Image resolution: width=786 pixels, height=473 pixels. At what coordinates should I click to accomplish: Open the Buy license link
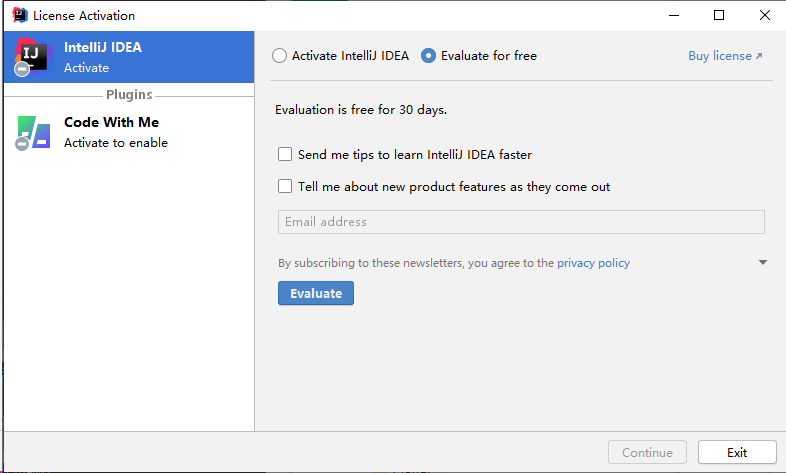tap(719, 56)
